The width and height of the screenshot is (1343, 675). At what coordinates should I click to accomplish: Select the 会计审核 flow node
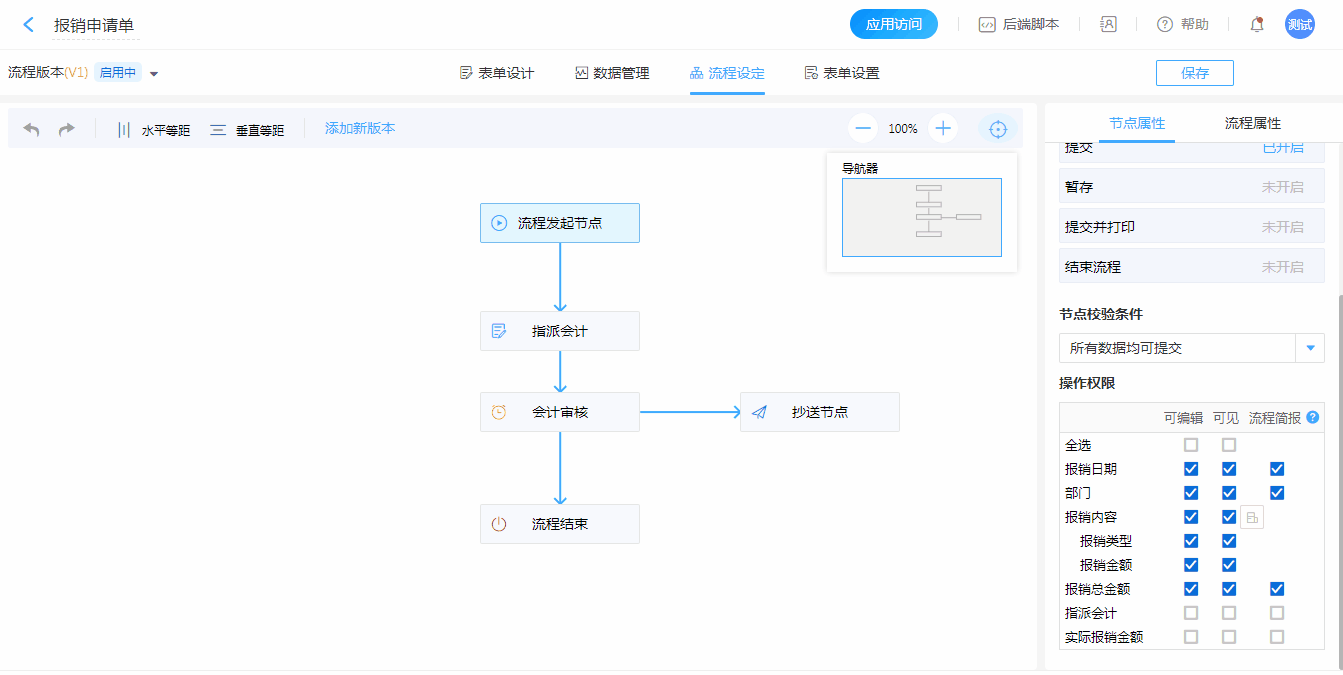[559, 412]
